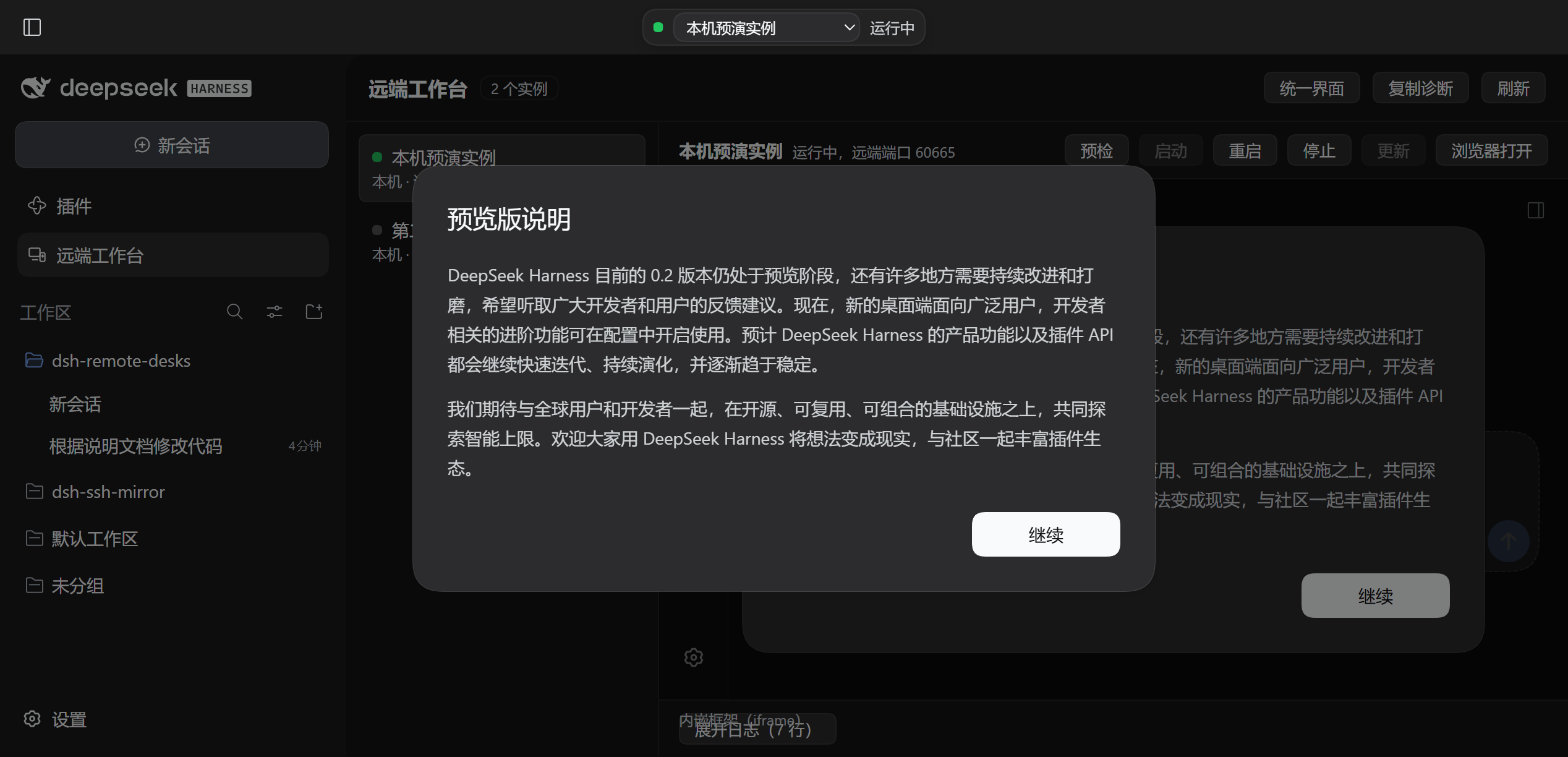This screenshot has width=1568, height=757.
Task: Open workspace filter sliders icon
Action: 275,312
